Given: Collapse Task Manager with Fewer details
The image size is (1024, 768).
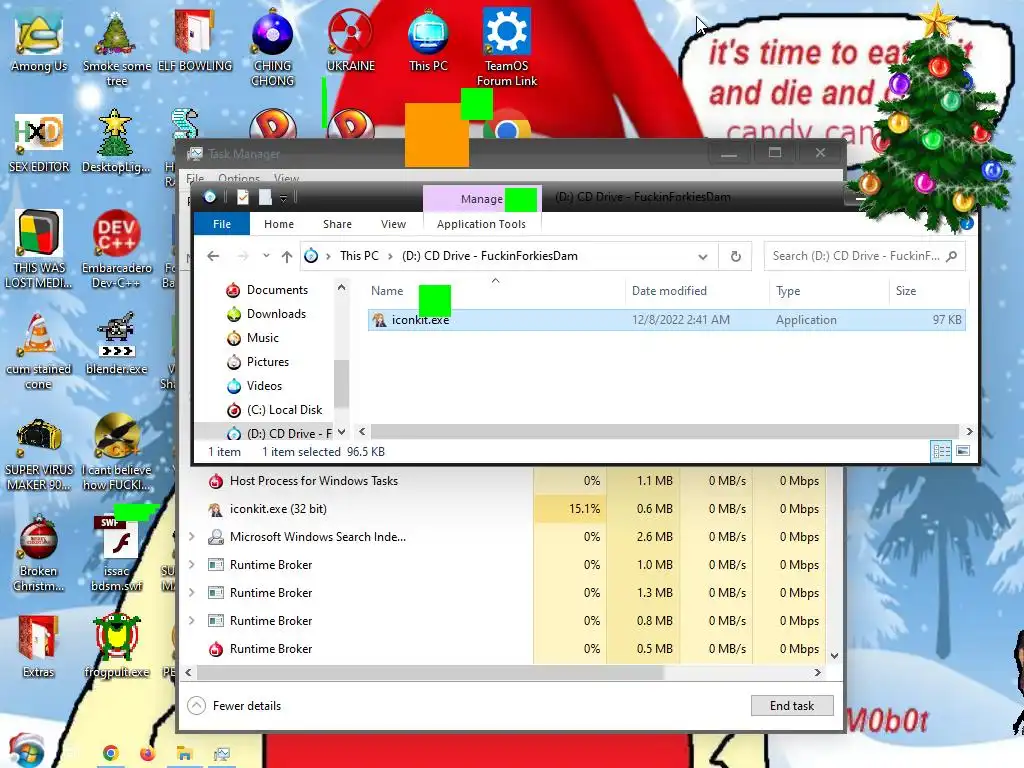Looking at the screenshot, I should [234, 705].
